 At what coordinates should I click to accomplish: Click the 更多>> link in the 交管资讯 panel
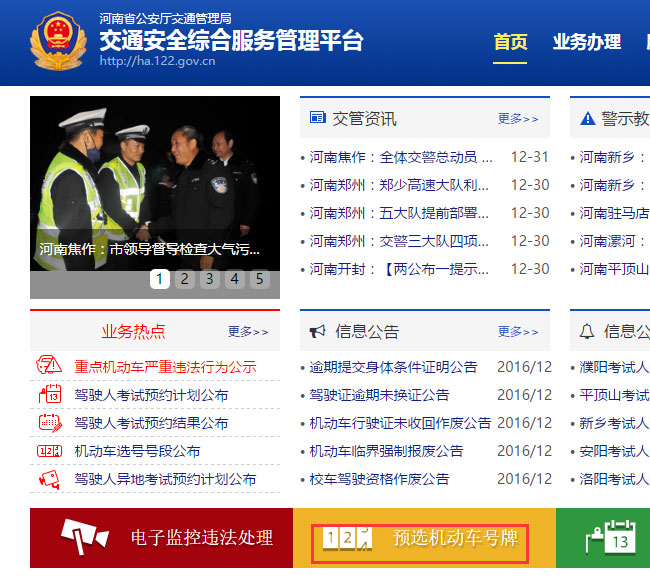tap(518, 119)
